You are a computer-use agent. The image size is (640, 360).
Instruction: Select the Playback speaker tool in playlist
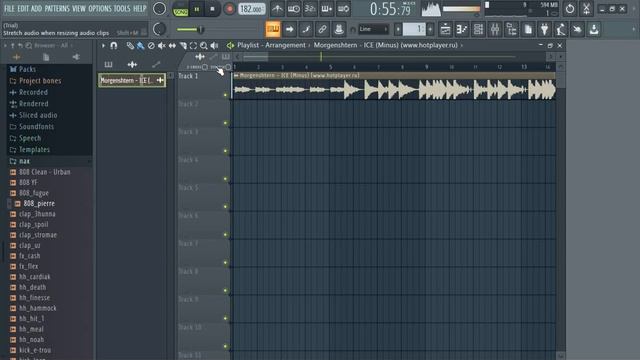pos(214,45)
